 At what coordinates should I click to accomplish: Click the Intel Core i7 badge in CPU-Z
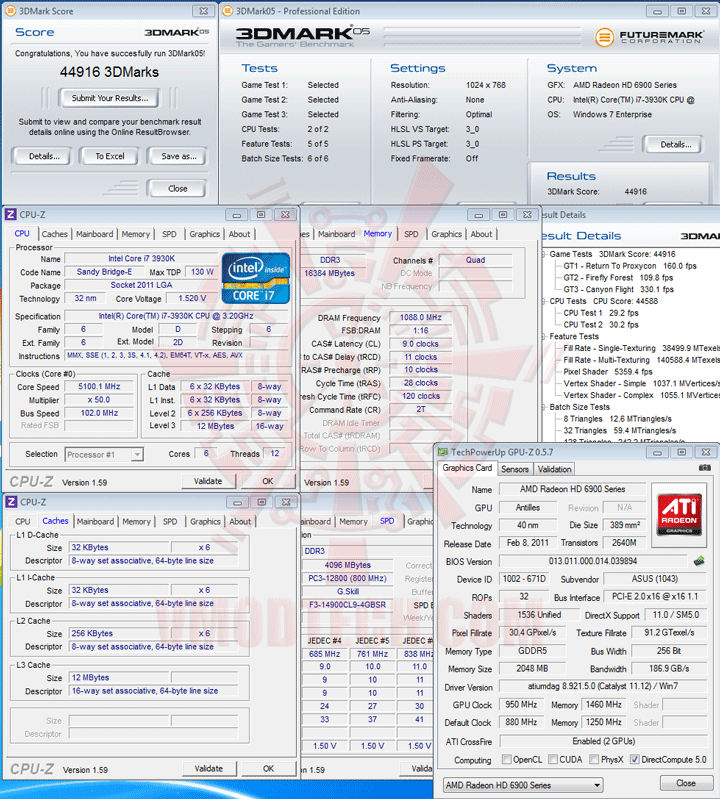click(x=256, y=278)
